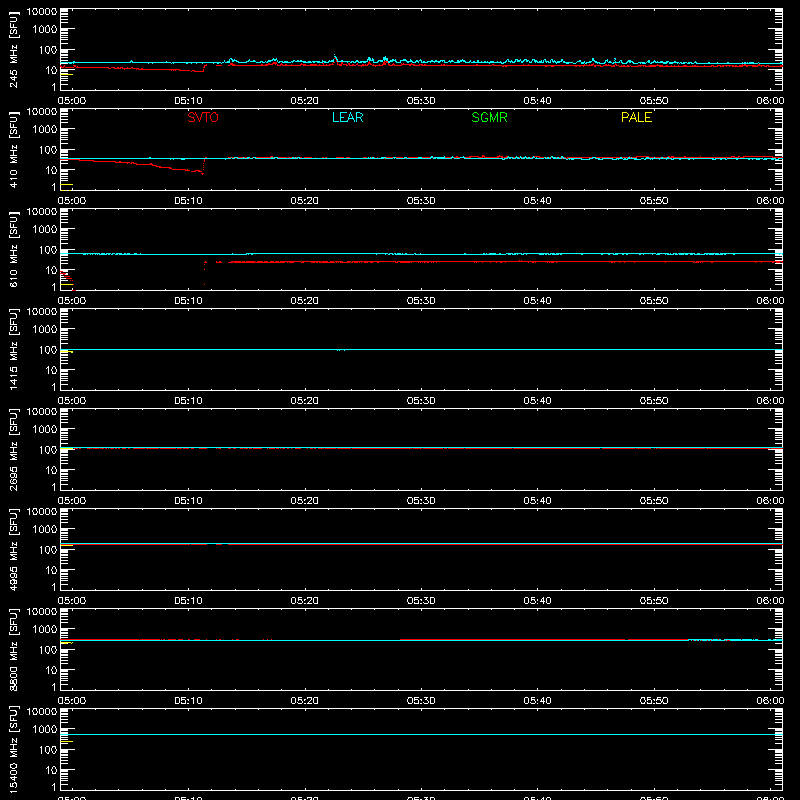
Task: Click 05:50 label under 245 MHz panel
Action: (x=654, y=101)
